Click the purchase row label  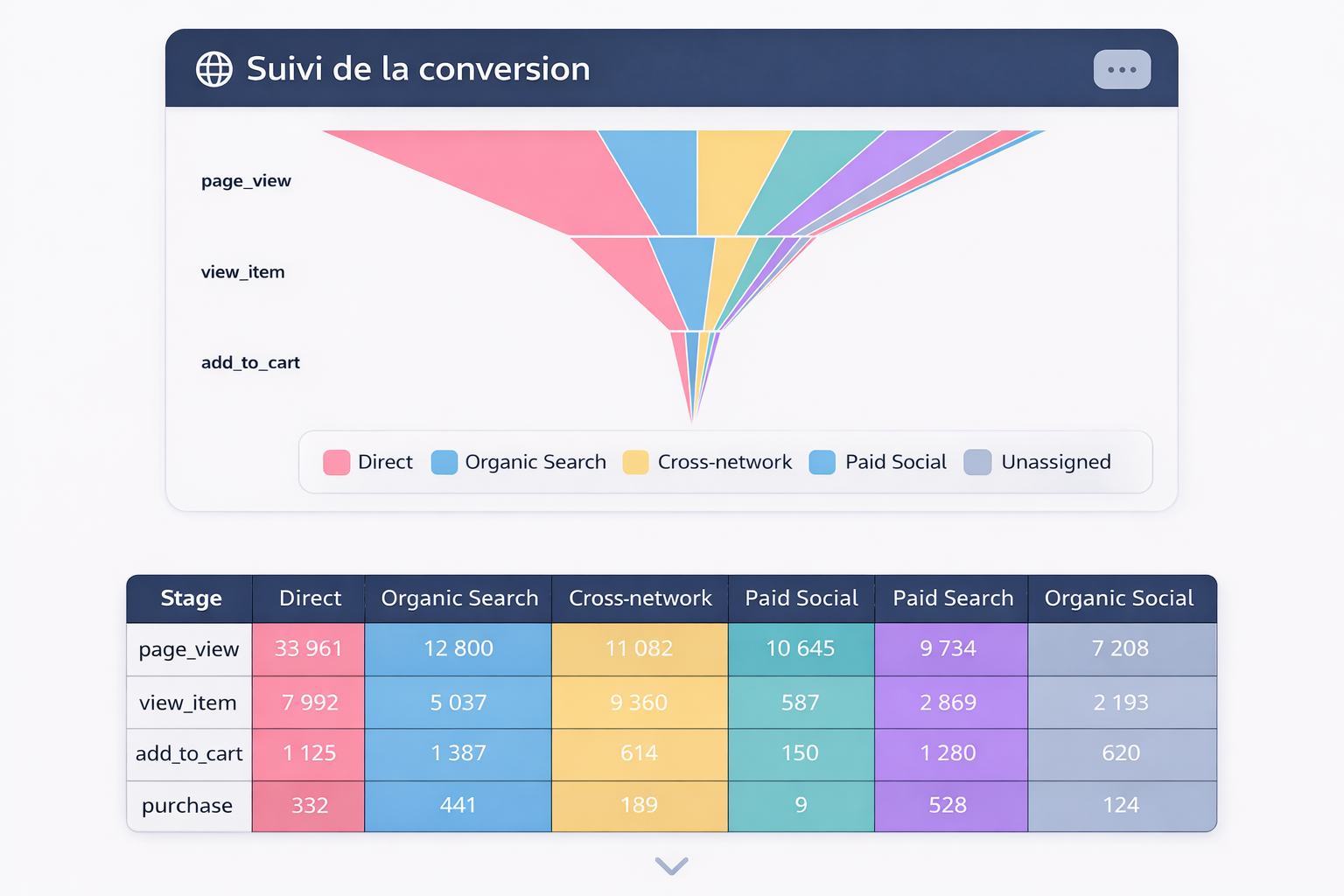click(x=187, y=806)
